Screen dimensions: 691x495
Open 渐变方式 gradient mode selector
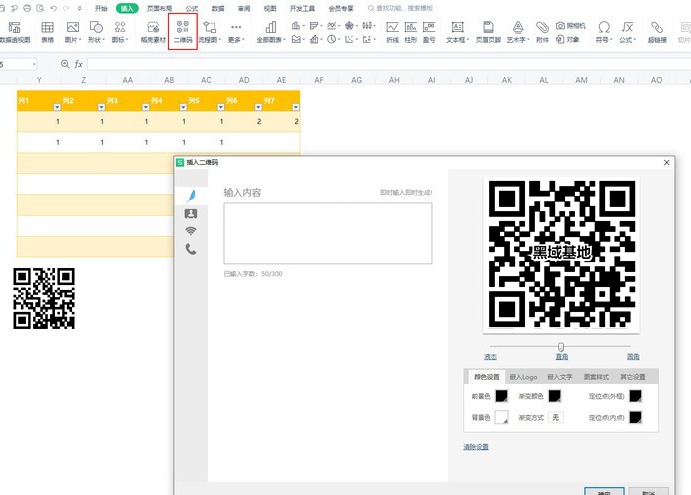[x=556, y=417]
